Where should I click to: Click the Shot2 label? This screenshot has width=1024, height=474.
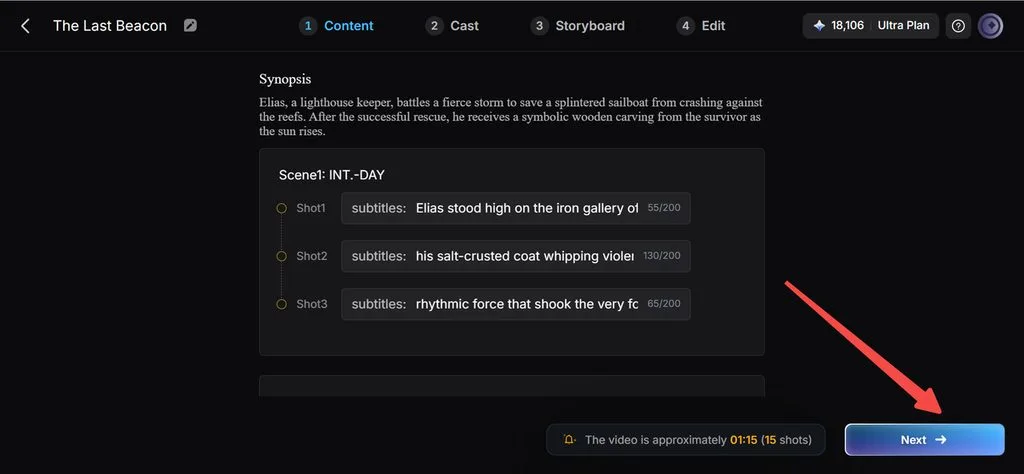[312, 256]
